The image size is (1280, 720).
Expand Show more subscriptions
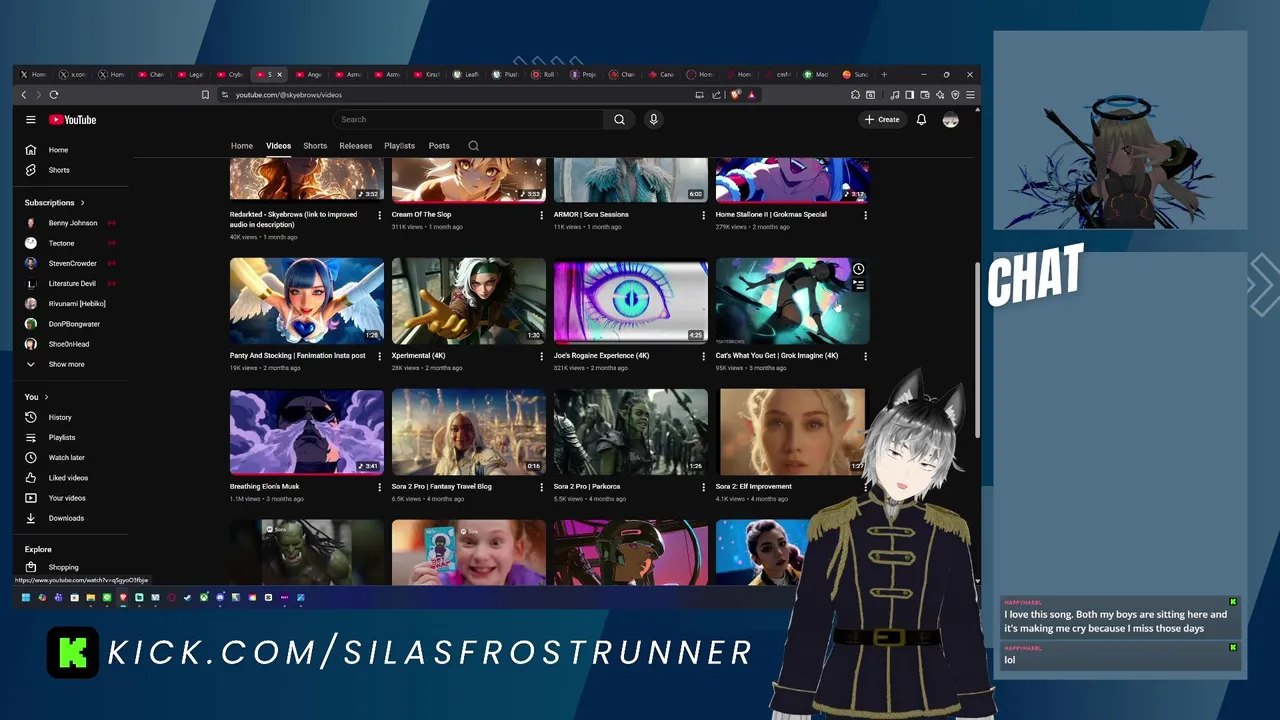(66, 364)
